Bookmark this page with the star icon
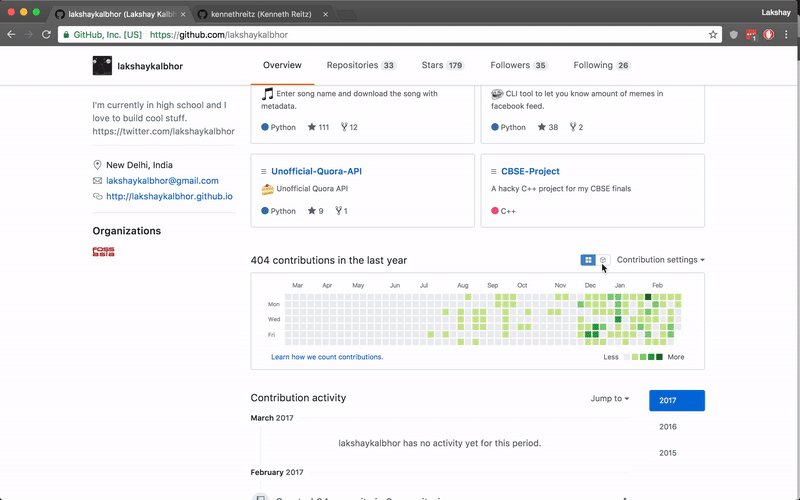 click(713, 35)
